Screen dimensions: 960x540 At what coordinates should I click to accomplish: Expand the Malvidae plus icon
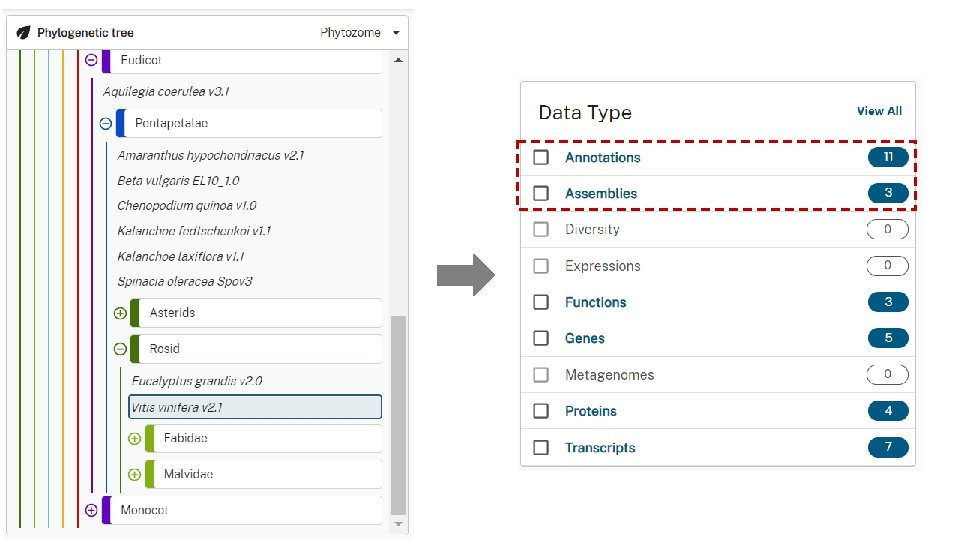tap(134, 474)
